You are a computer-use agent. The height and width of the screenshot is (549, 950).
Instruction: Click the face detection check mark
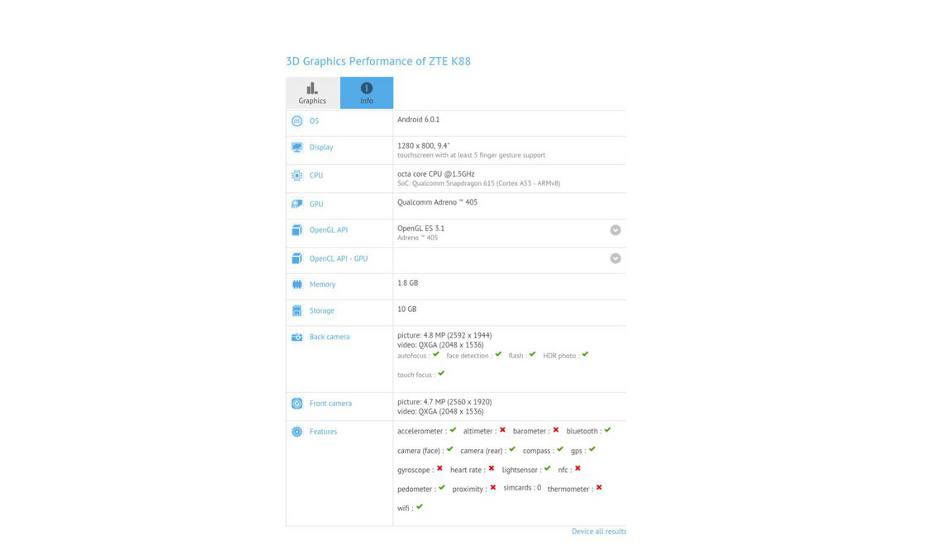click(x=498, y=354)
